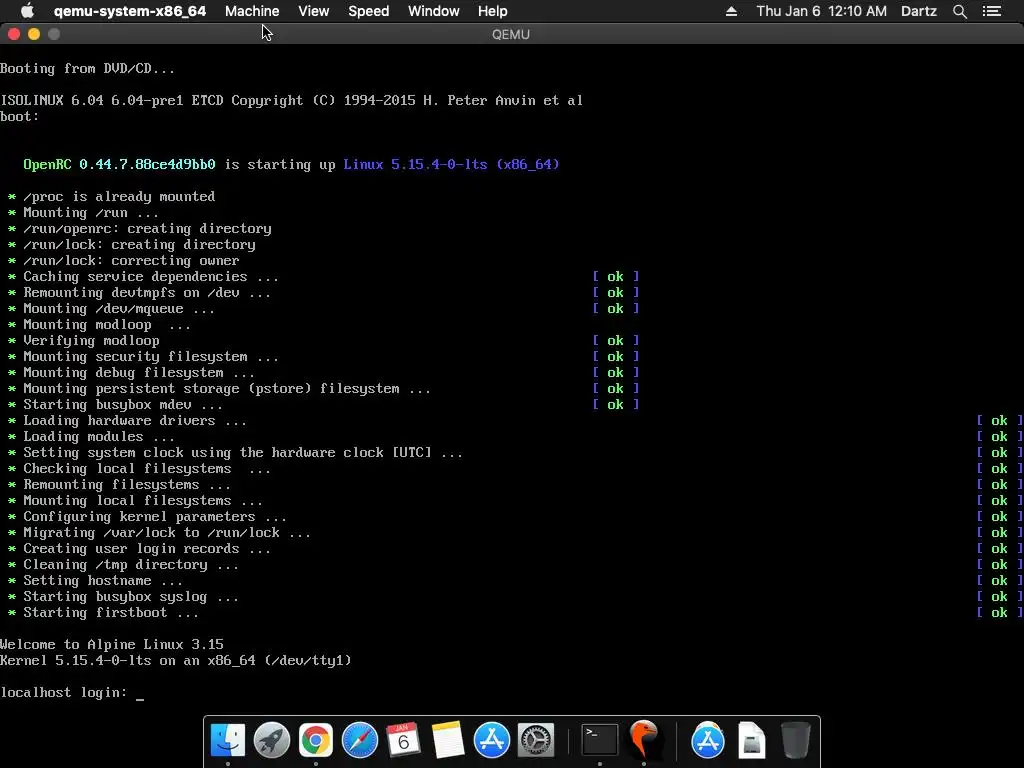Launch Safari from the Dock
1024x768 pixels.
coord(360,740)
